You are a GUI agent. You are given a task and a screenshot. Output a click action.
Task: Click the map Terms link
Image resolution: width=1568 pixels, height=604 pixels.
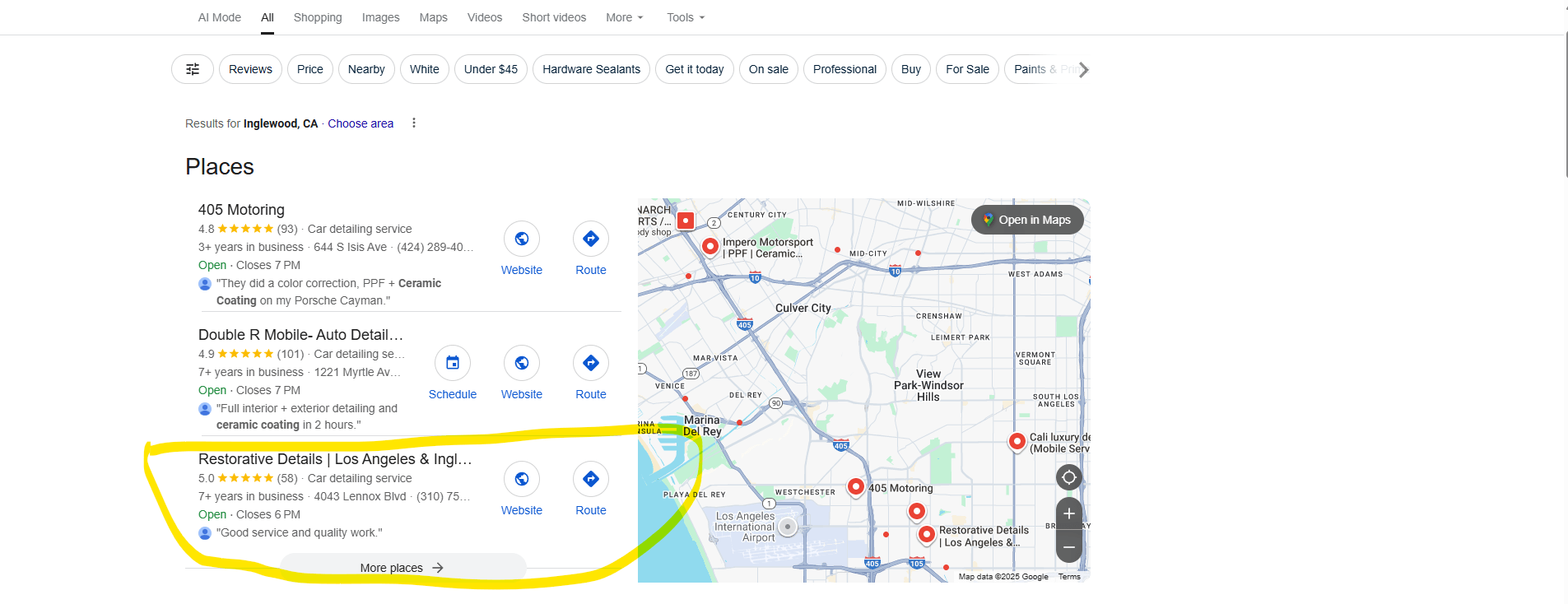(1069, 577)
